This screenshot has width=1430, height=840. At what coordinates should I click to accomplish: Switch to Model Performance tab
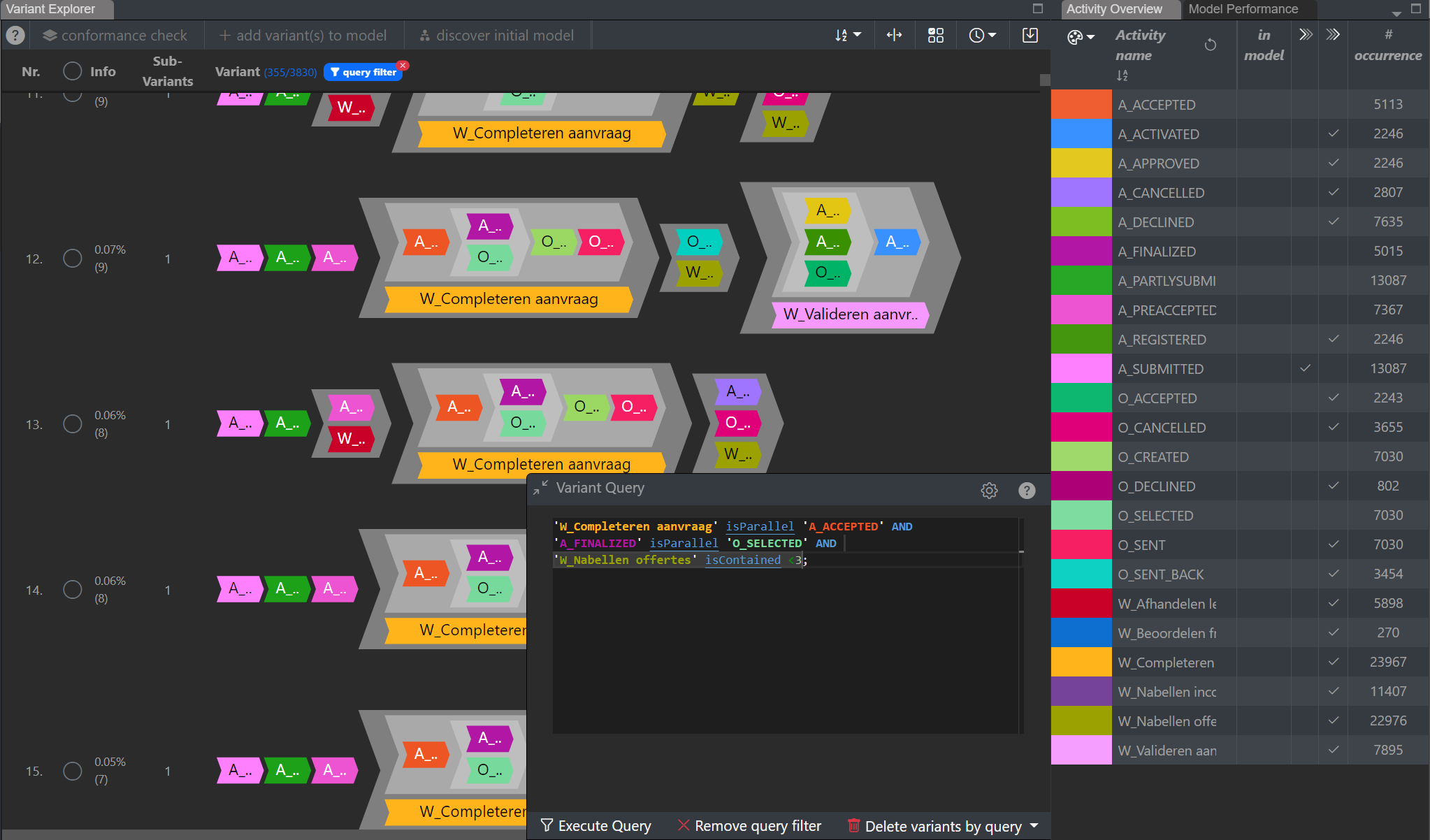tap(1243, 9)
